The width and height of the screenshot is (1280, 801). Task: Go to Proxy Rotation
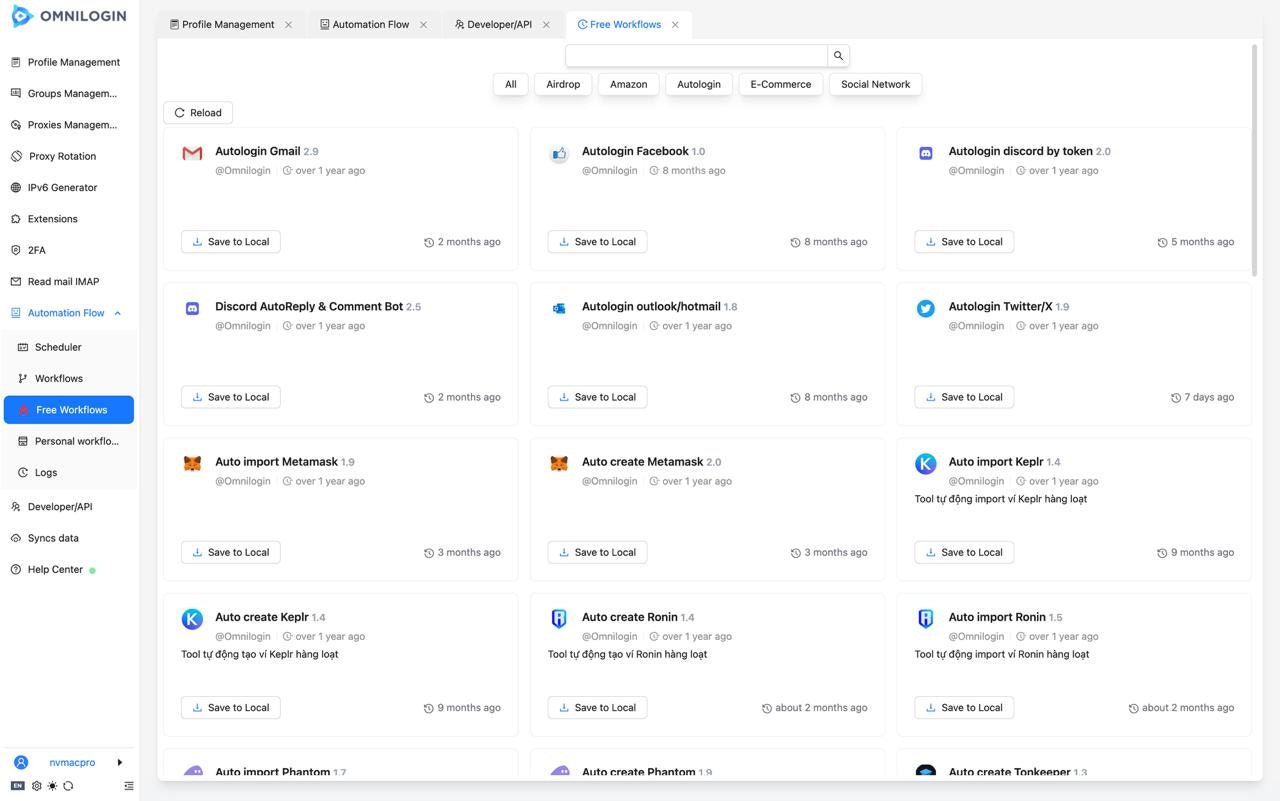(x=69, y=156)
